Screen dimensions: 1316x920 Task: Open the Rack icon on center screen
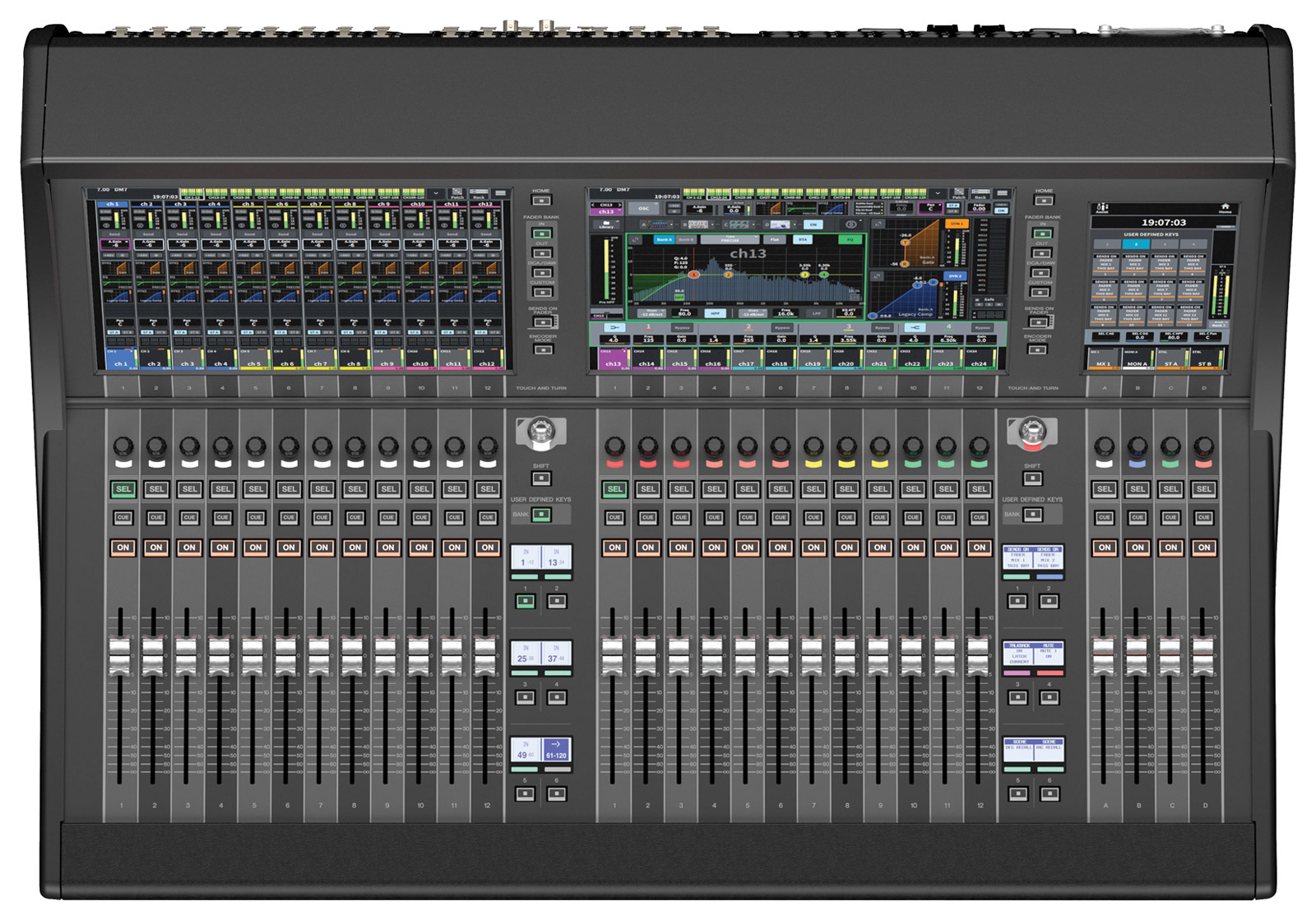tap(980, 195)
